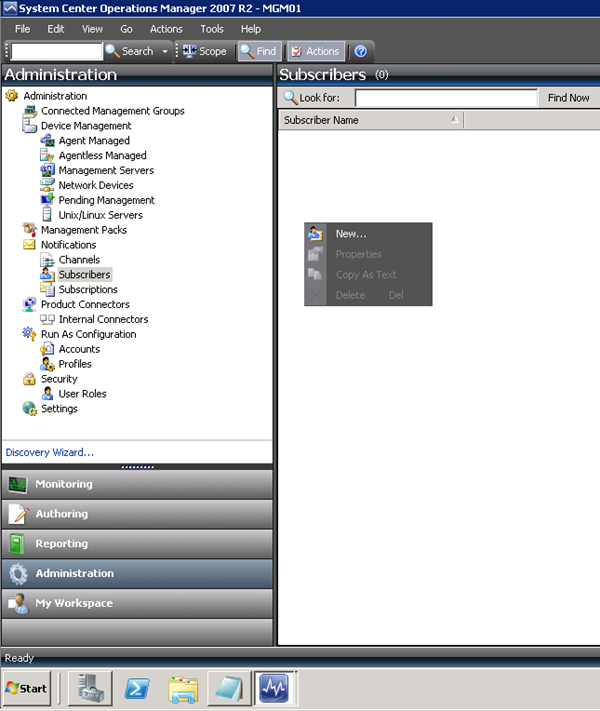Click the Find Now button
The image size is (600, 711).
[x=568, y=98]
